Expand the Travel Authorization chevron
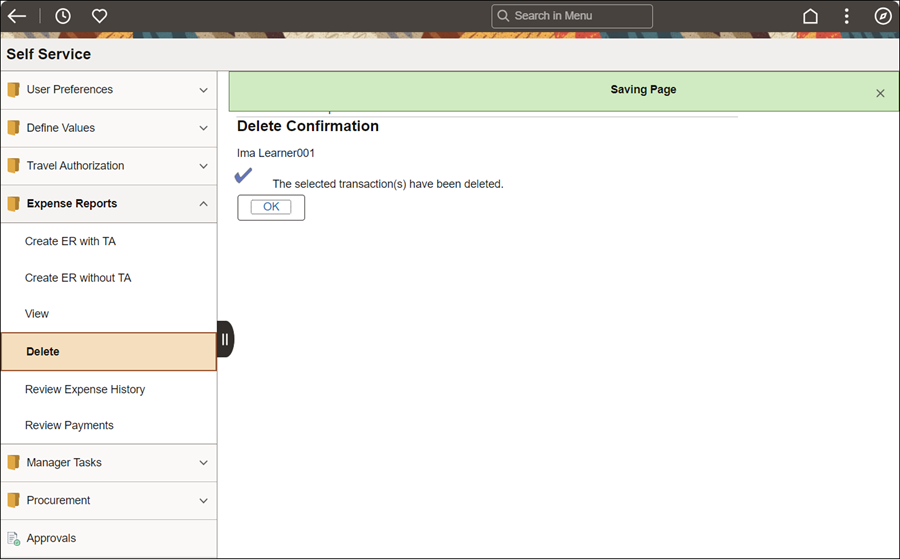Image resolution: width=900 pixels, height=559 pixels. pos(203,166)
